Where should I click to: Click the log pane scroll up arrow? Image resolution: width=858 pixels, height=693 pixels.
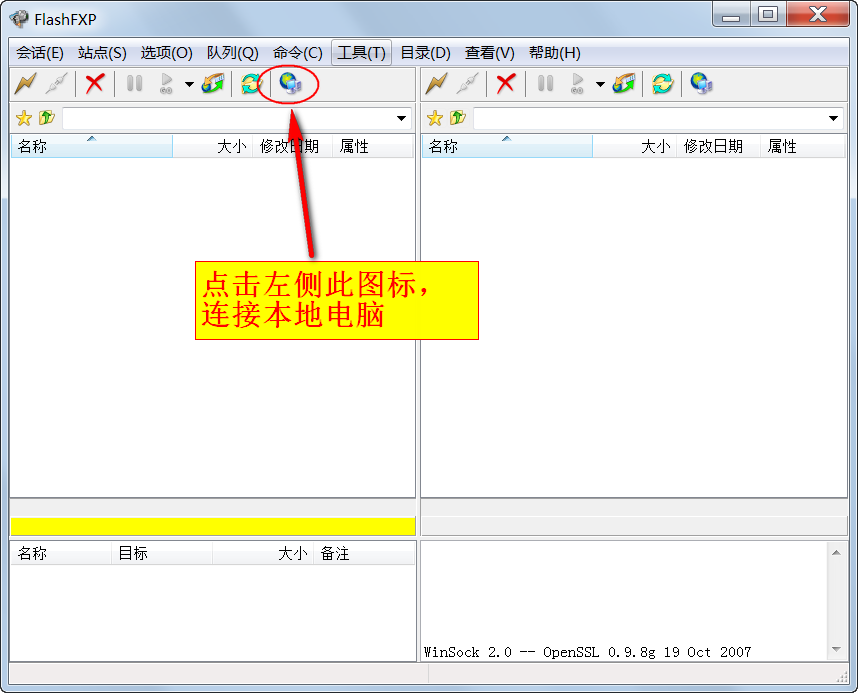pos(836,553)
